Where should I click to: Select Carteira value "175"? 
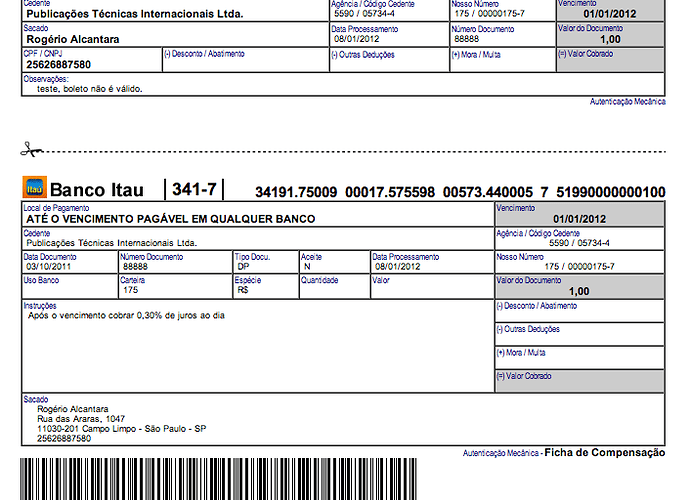tap(130, 290)
